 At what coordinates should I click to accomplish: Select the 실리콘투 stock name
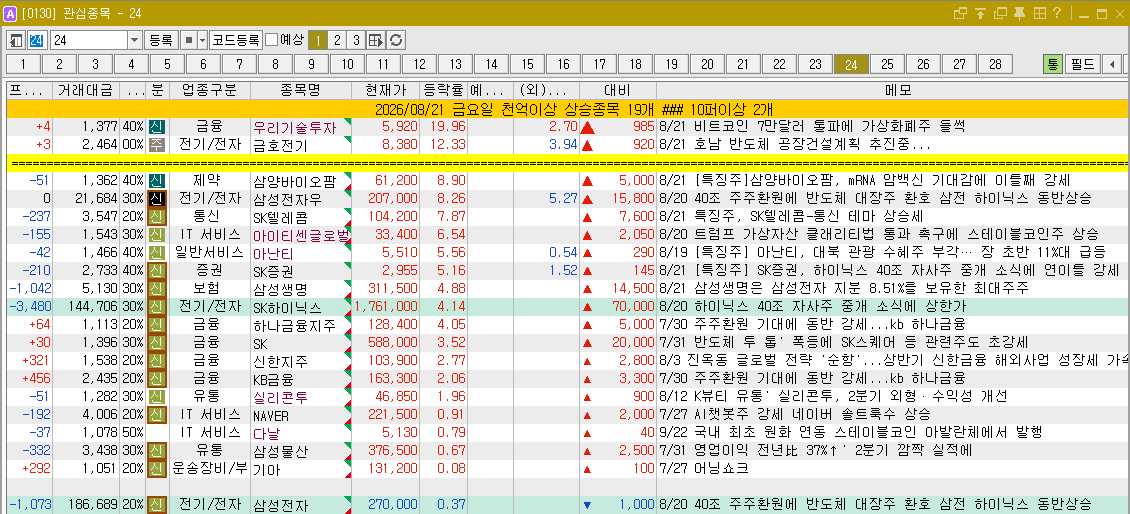280,397
